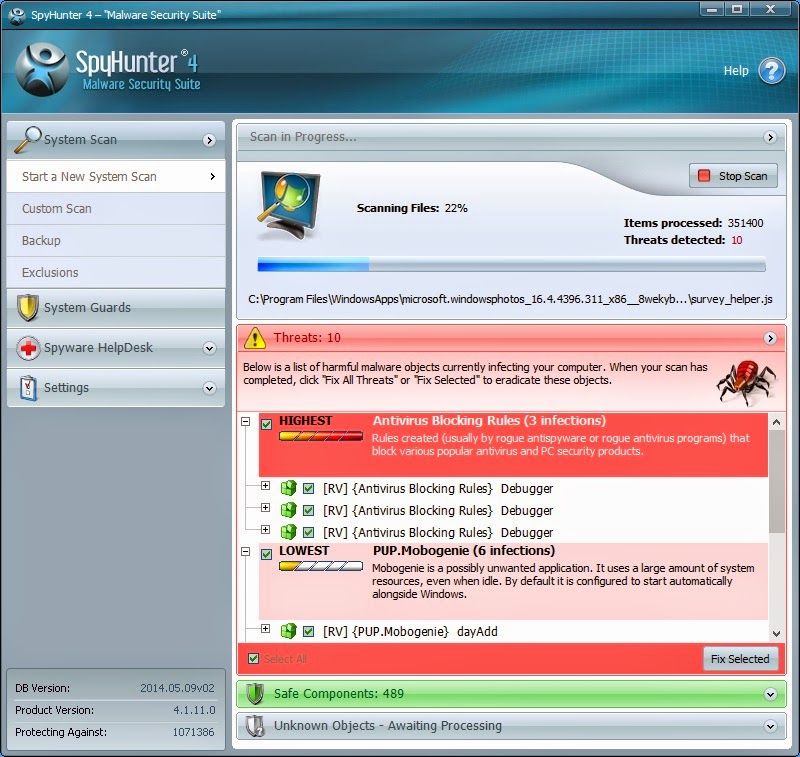Image resolution: width=800 pixels, height=757 pixels.
Task: Click the threats list scroll up arrow
Action: 777,422
